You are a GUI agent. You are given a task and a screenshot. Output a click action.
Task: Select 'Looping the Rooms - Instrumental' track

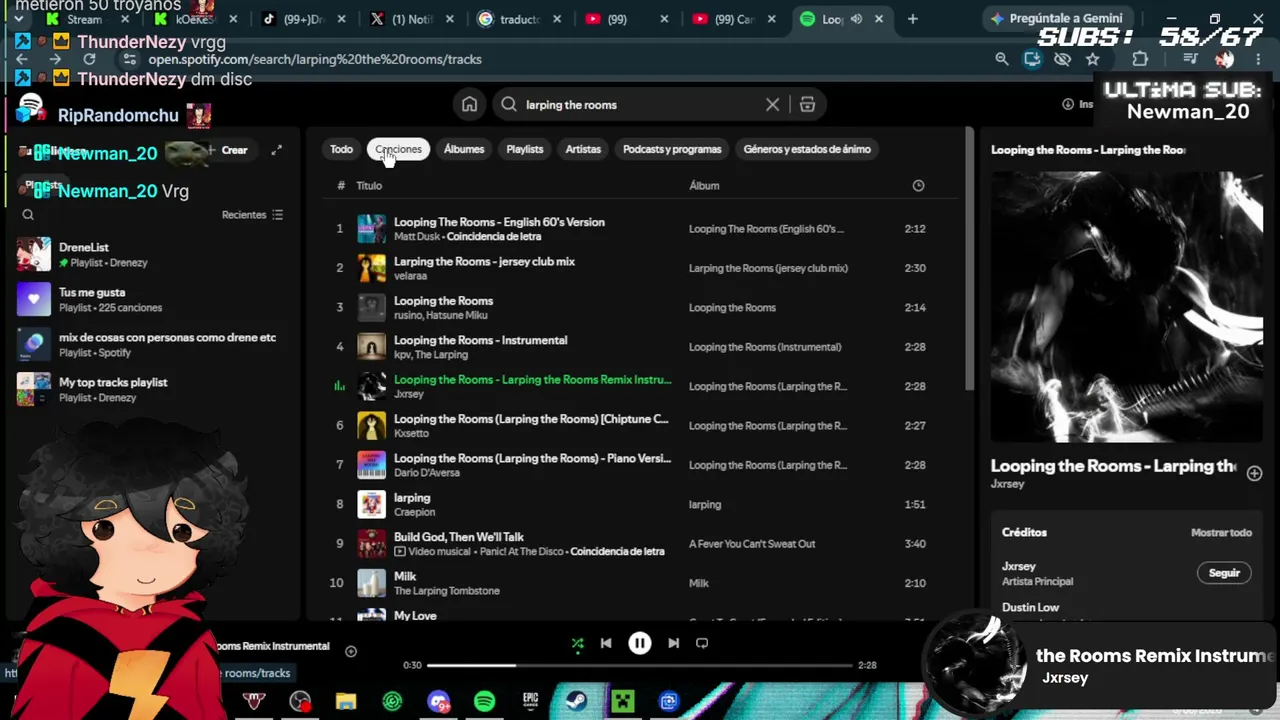tap(480, 340)
